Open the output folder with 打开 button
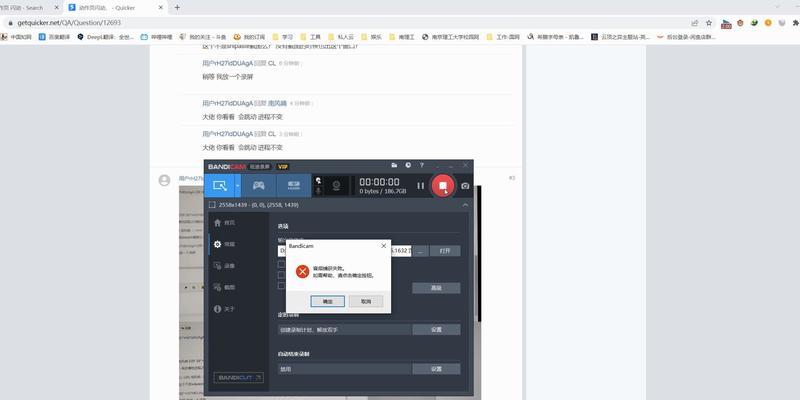The width and height of the screenshot is (800, 400). [445, 251]
